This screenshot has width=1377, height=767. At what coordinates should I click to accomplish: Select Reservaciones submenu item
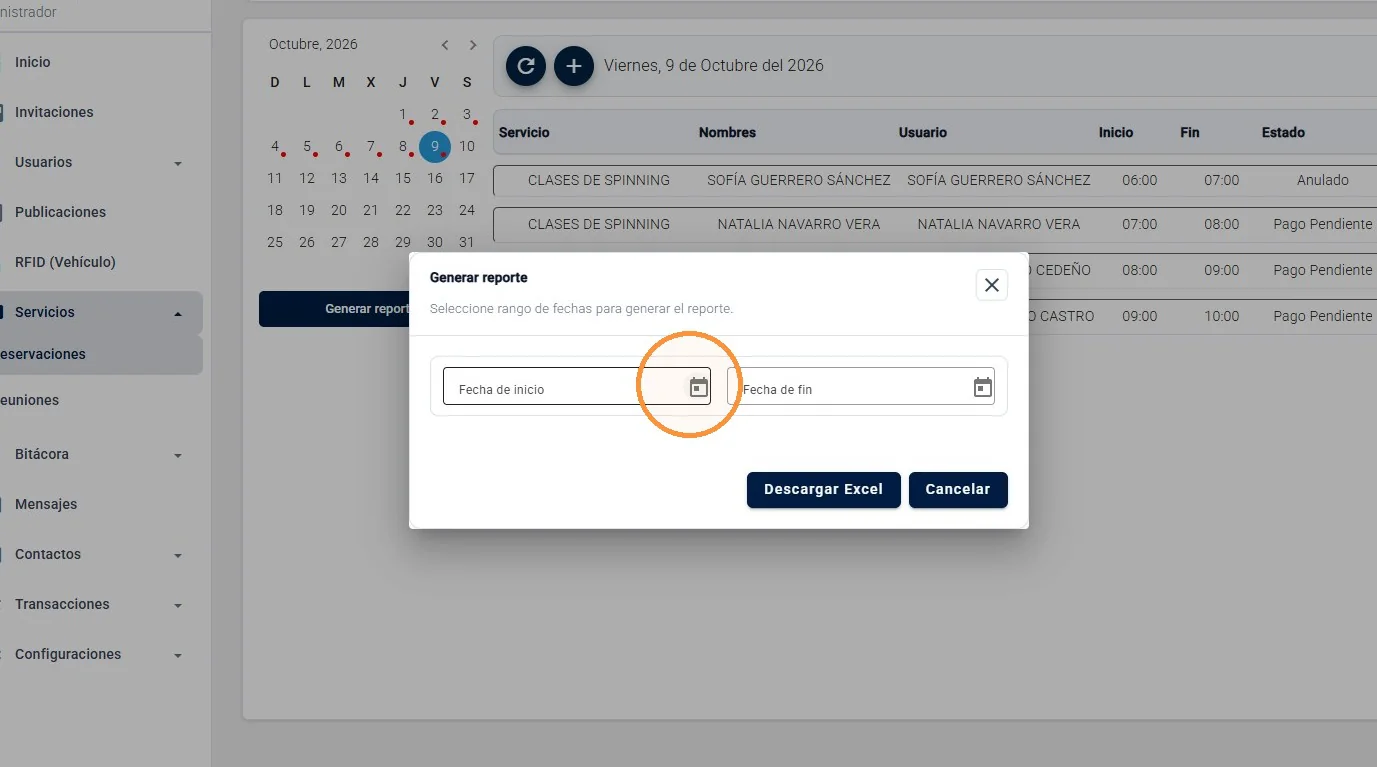point(43,354)
